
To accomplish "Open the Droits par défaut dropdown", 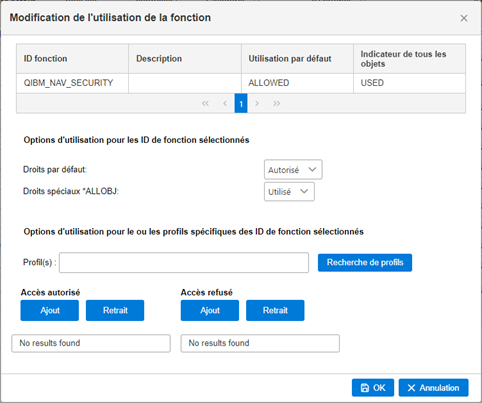I will (x=293, y=170).
